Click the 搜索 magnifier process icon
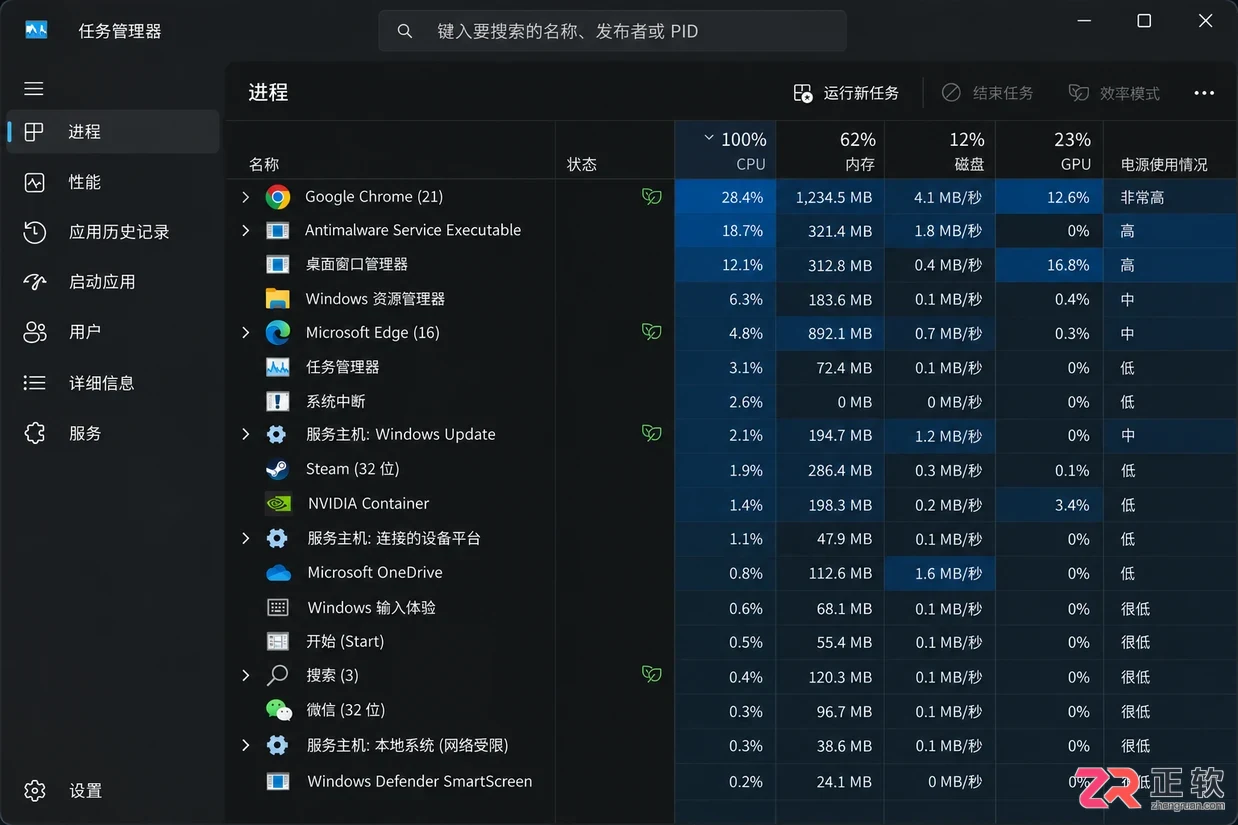Viewport: 1238px width, 825px height. [278, 676]
